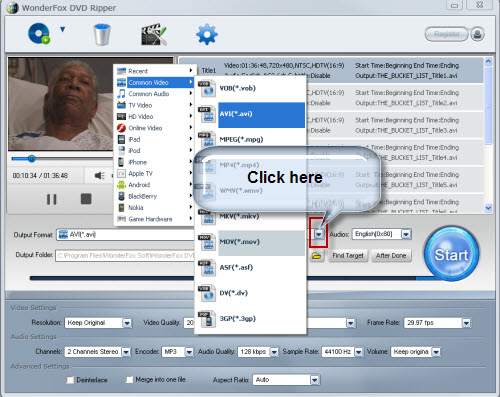The height and width of the screenshot is (397, 500).
Task: Choose the DV(*.dv) format
Action: [x=251, y=293]
